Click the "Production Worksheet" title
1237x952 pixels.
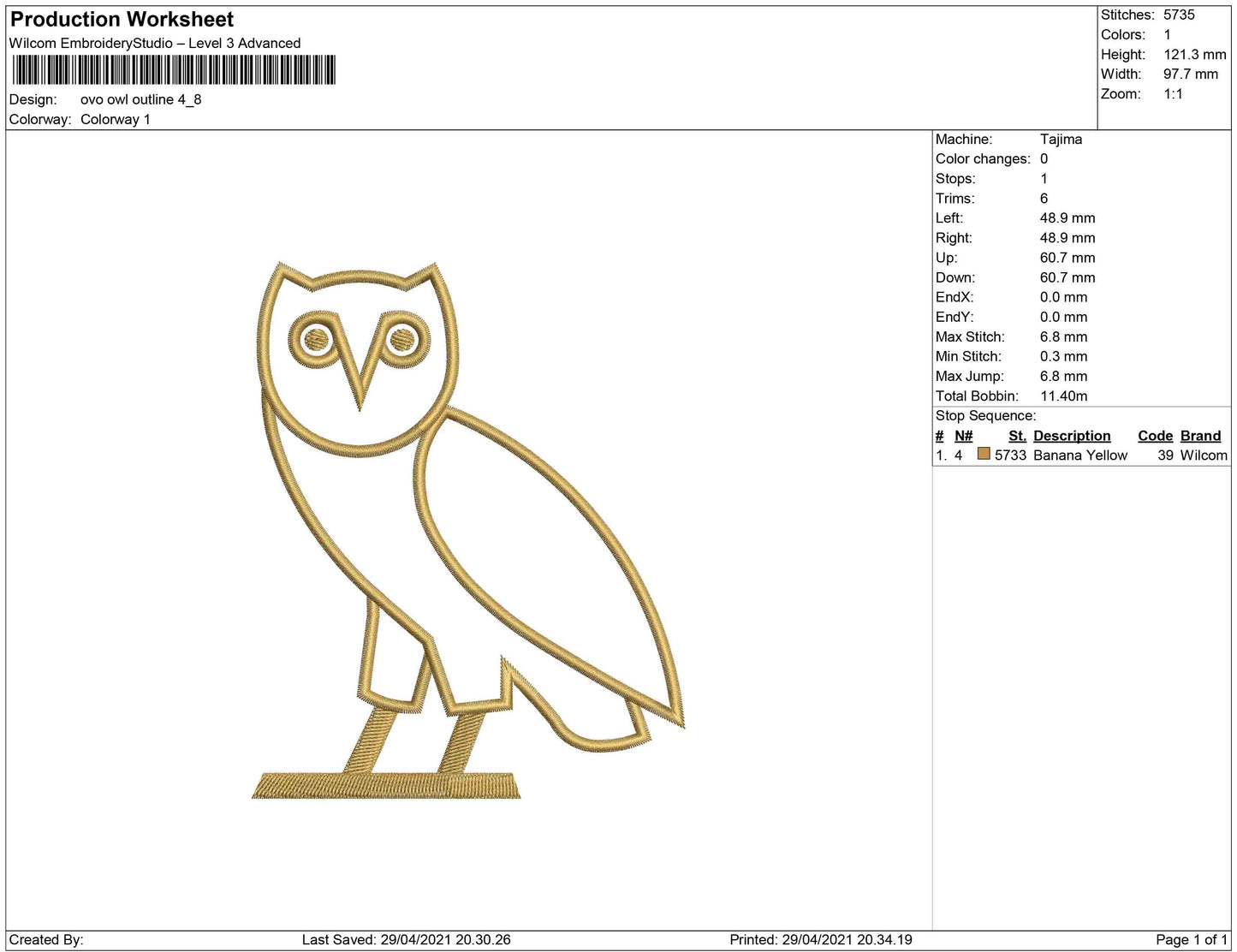coord(122,20)
